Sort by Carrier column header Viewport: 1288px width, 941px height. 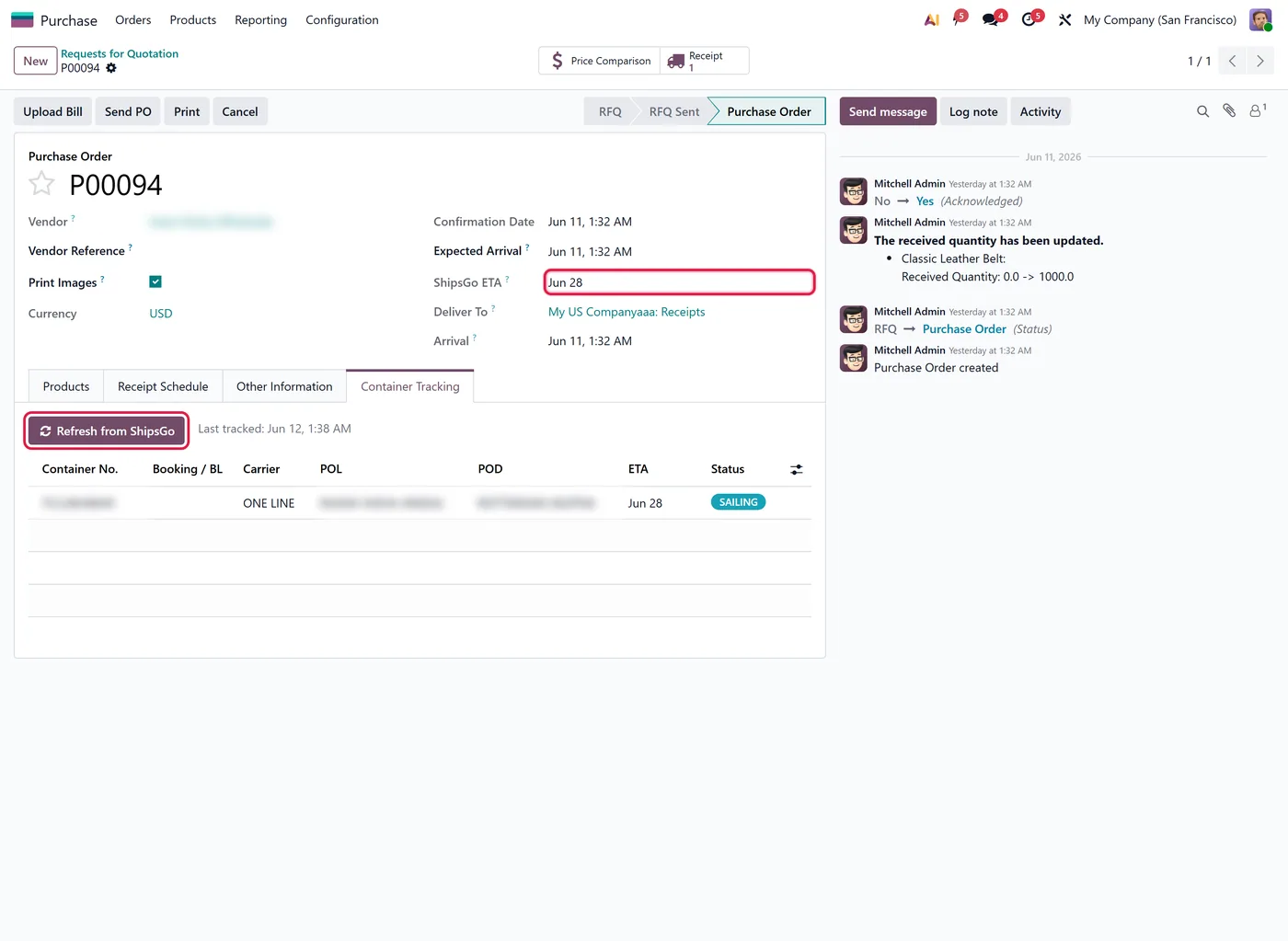(x=261, y=469)
